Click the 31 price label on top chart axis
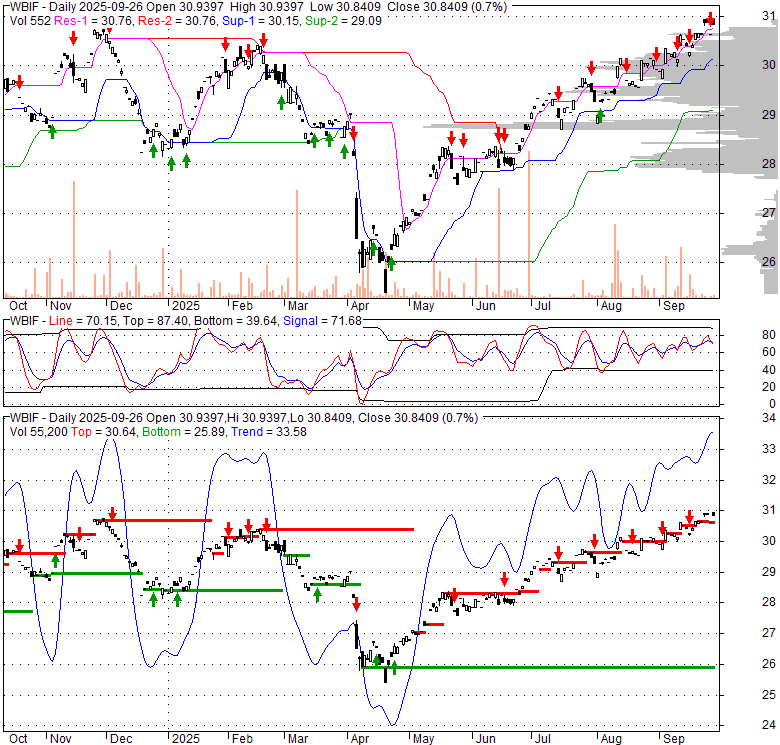The image size is (780, 745). pos(769,16)
